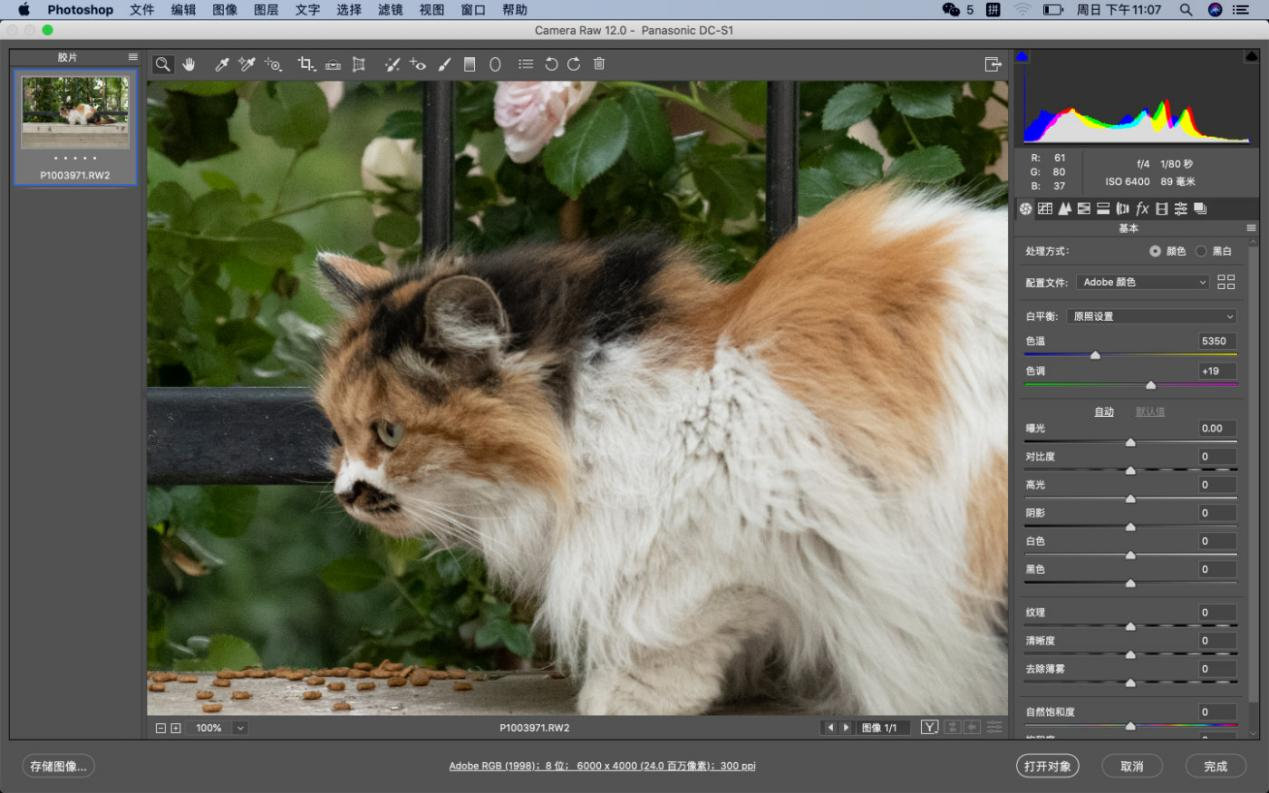Browse profiles with the grid icon

[x=1227, y=282]
